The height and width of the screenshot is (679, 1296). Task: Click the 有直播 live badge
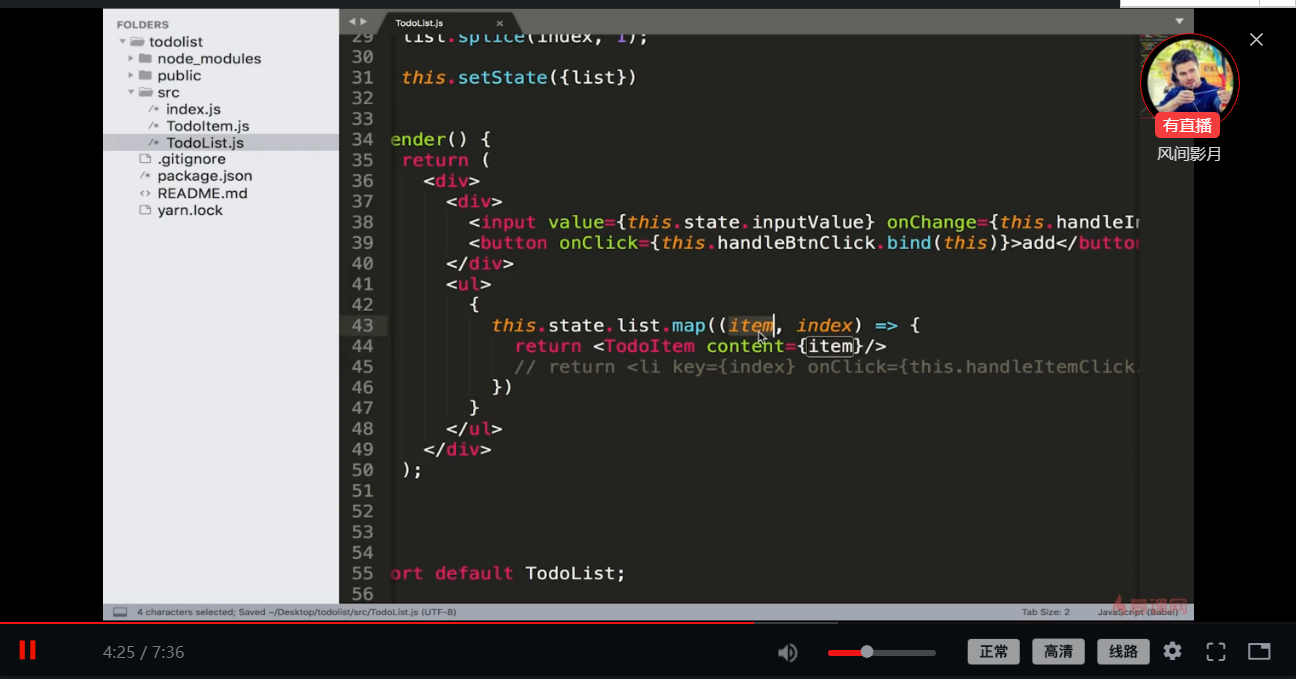pos(1189,124)
